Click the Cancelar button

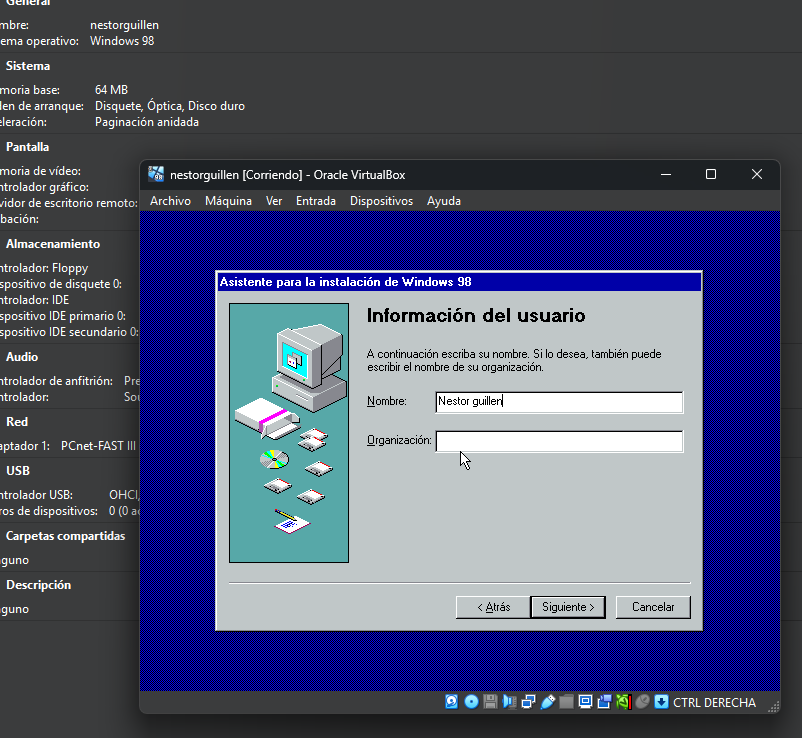(653, 607)
